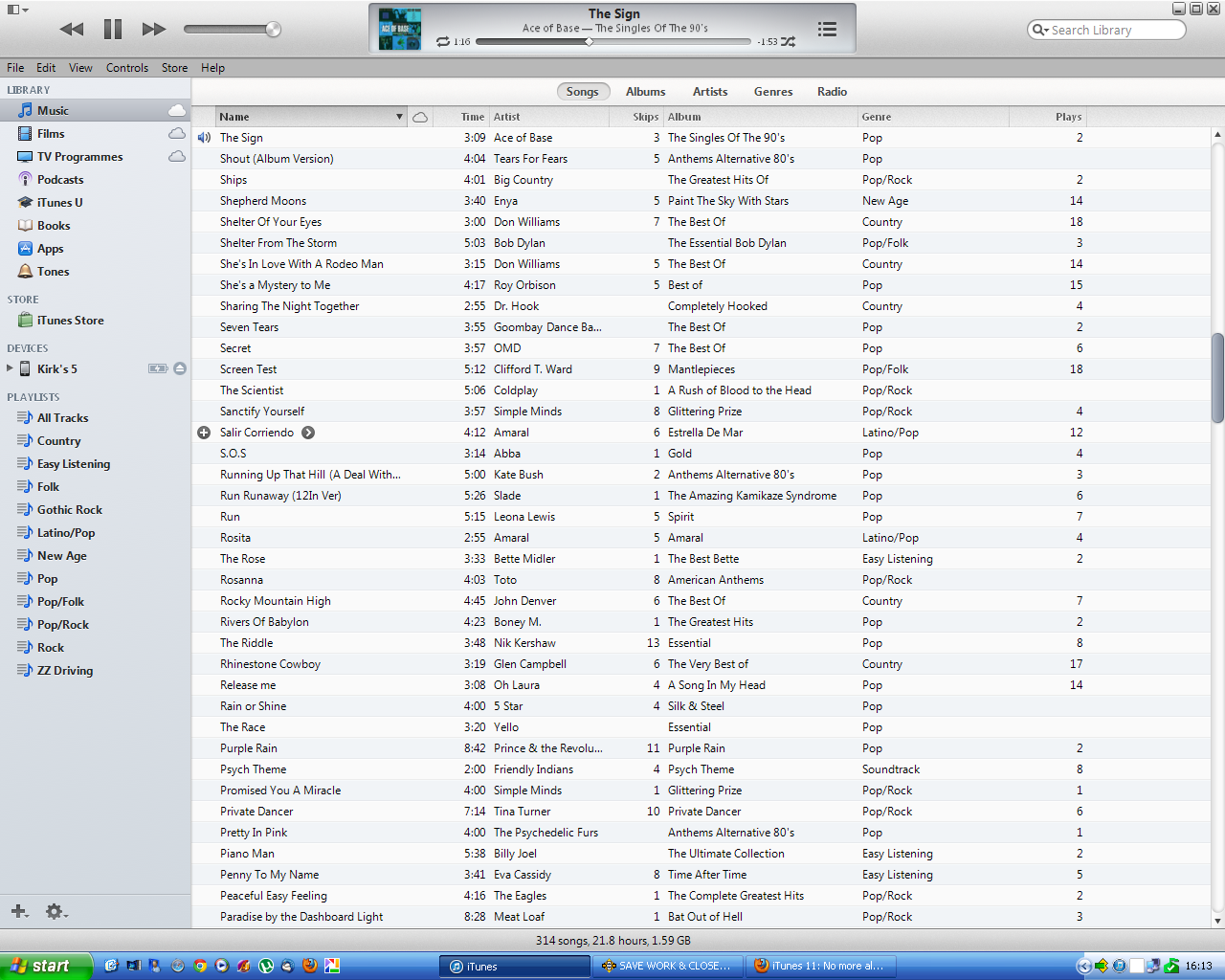
Task: Click the Ace of Base album artwork thumbnail
Action: pyautogui.click(x=400, y=29)
